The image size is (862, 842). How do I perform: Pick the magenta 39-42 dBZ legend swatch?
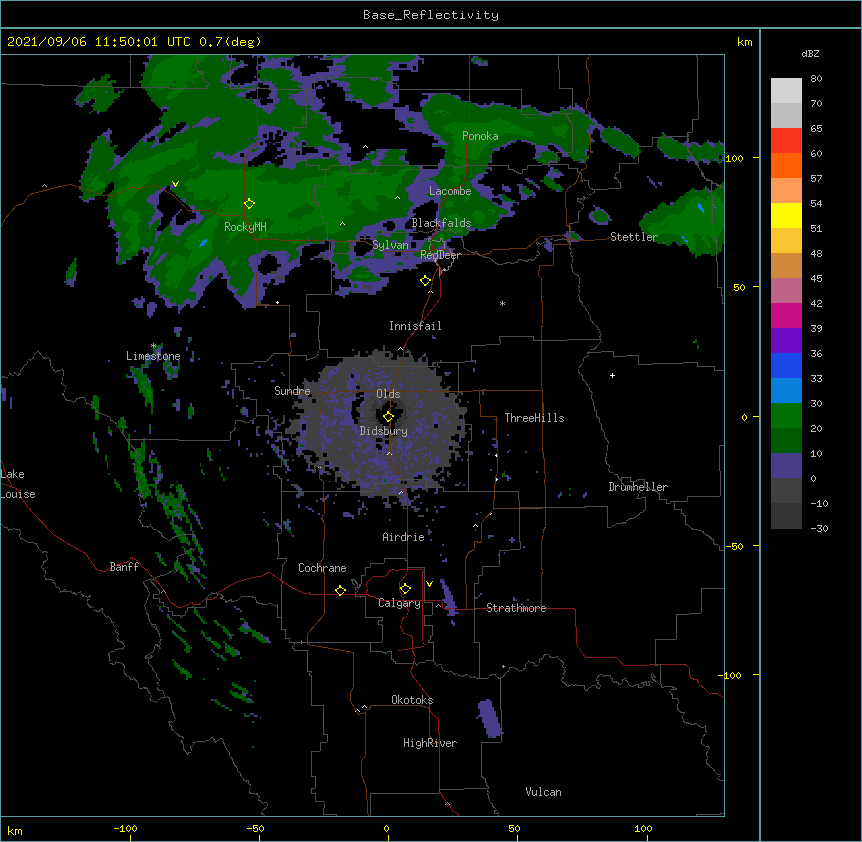click(x=786, y=315)
